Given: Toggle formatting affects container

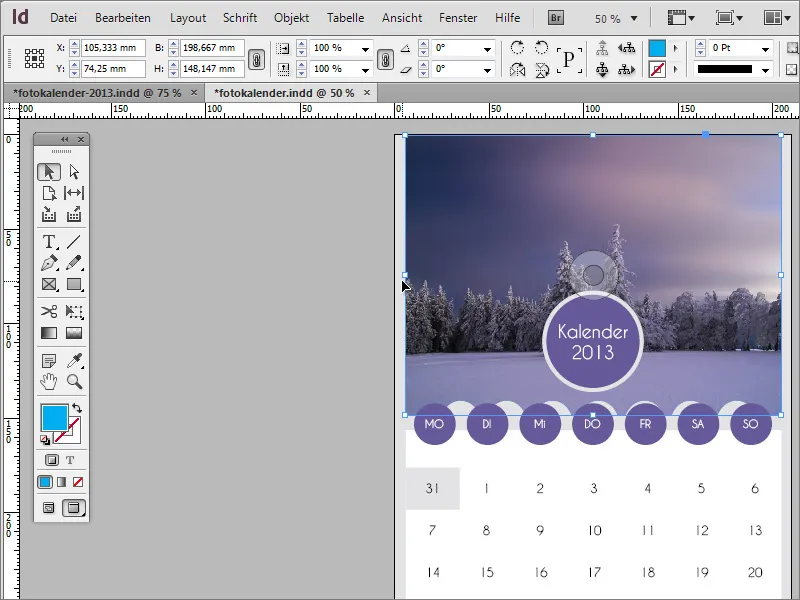Looking at the screenshot, I should (x=52, y=460).
